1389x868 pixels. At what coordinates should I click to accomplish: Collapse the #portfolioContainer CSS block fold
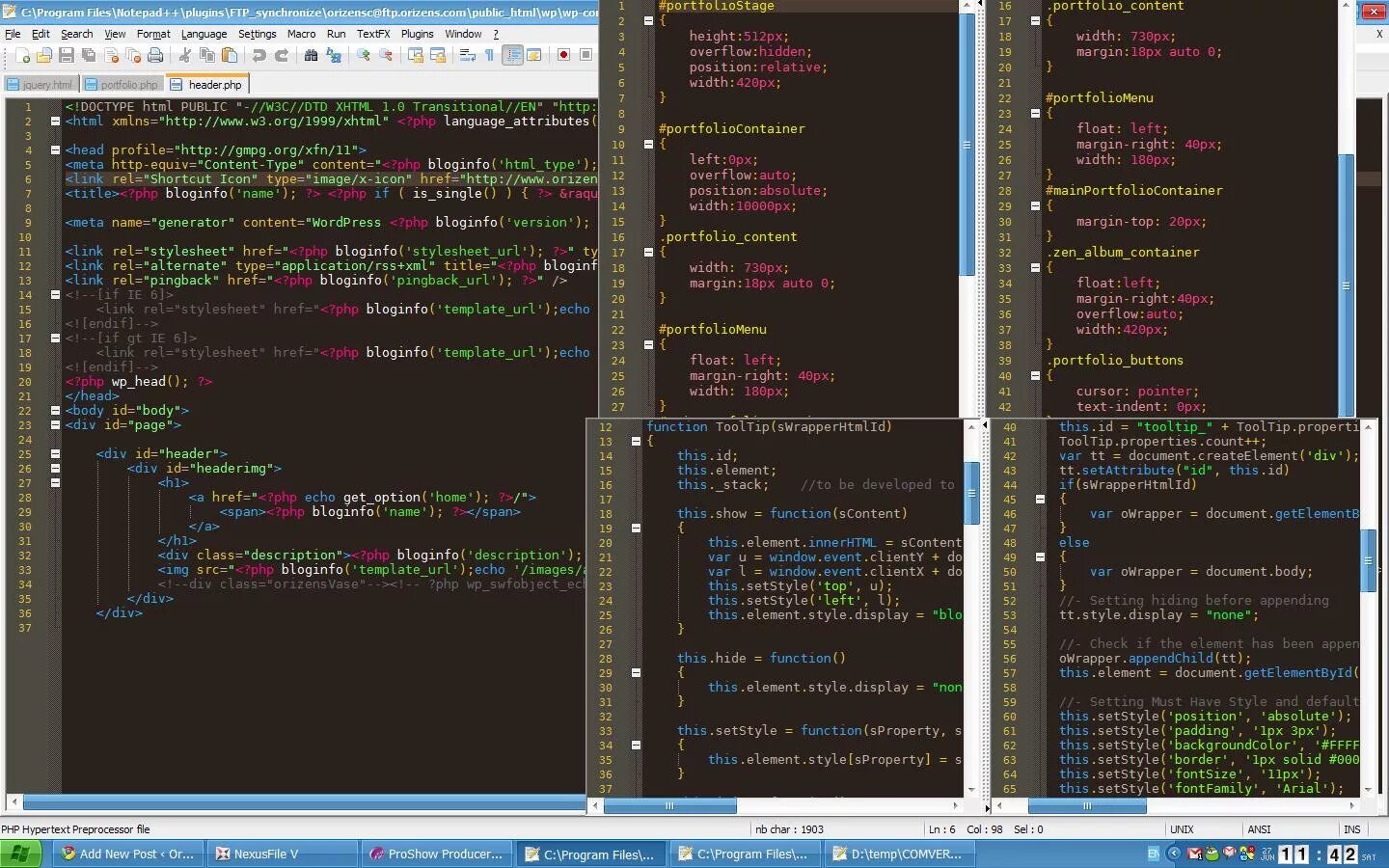point(648,145)
